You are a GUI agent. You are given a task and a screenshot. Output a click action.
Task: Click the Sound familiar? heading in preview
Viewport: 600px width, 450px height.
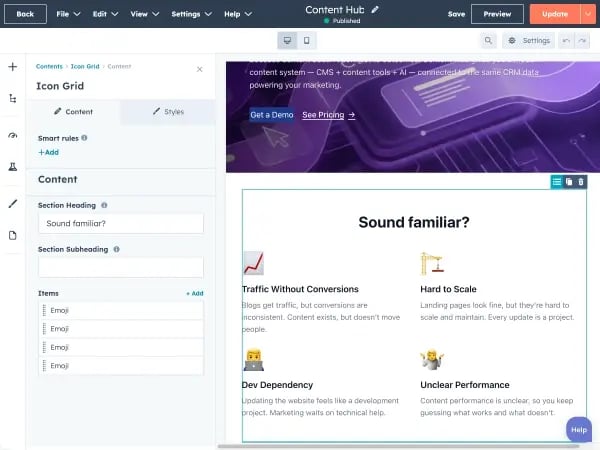[414, 222]
